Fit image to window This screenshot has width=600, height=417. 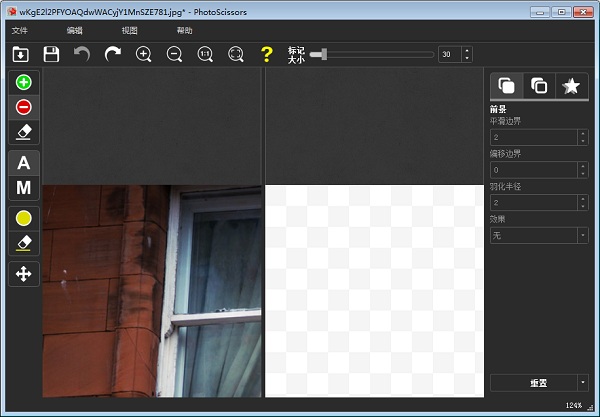236,54
